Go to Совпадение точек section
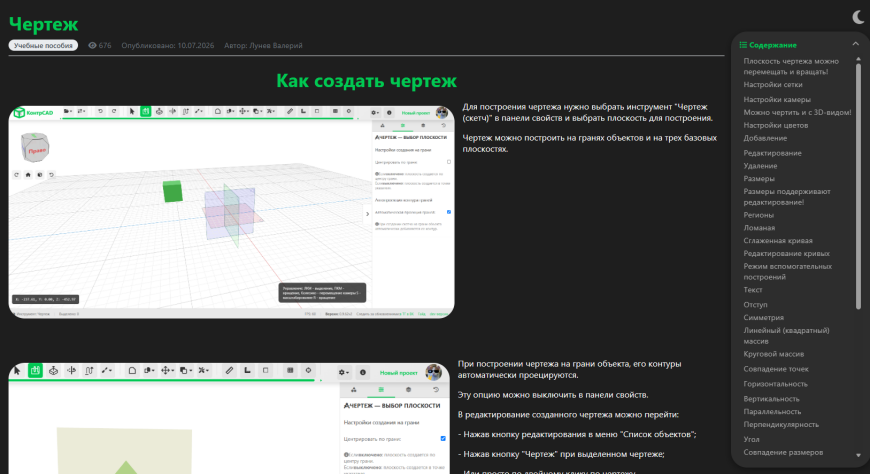Image resolution: width=870 pixels, height=474 pixels. tap(776, 369)
